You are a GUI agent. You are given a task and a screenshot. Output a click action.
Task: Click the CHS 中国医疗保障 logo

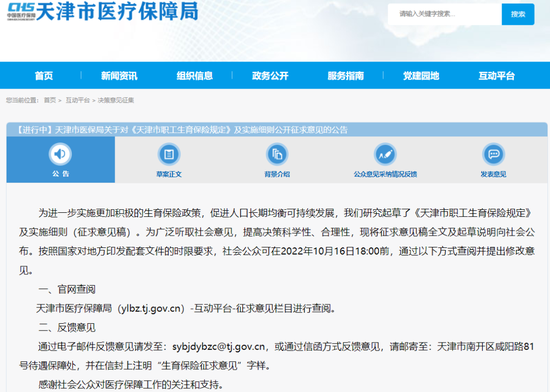point(21,12)
